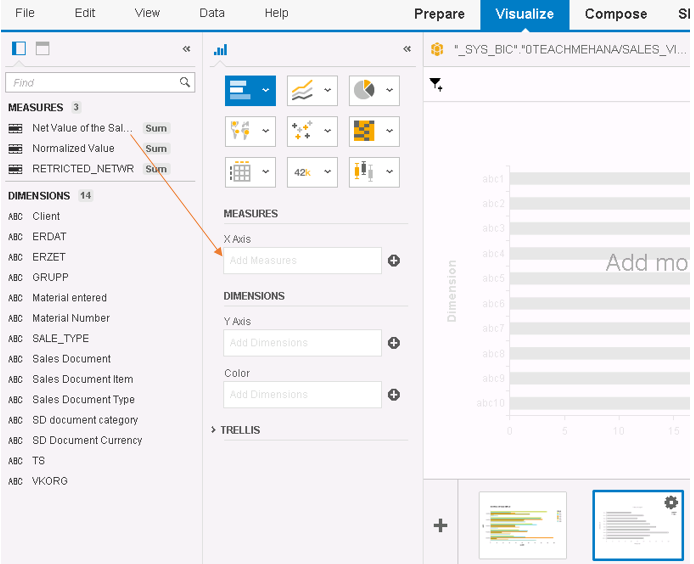Open the first colored bar chart thumbnail
The height and width of the screenshot is (564, 694).
[x=523, y=525]
